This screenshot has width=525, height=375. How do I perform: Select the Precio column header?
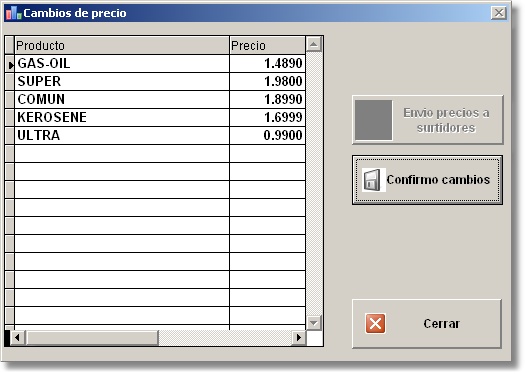(x=268, y=46)
